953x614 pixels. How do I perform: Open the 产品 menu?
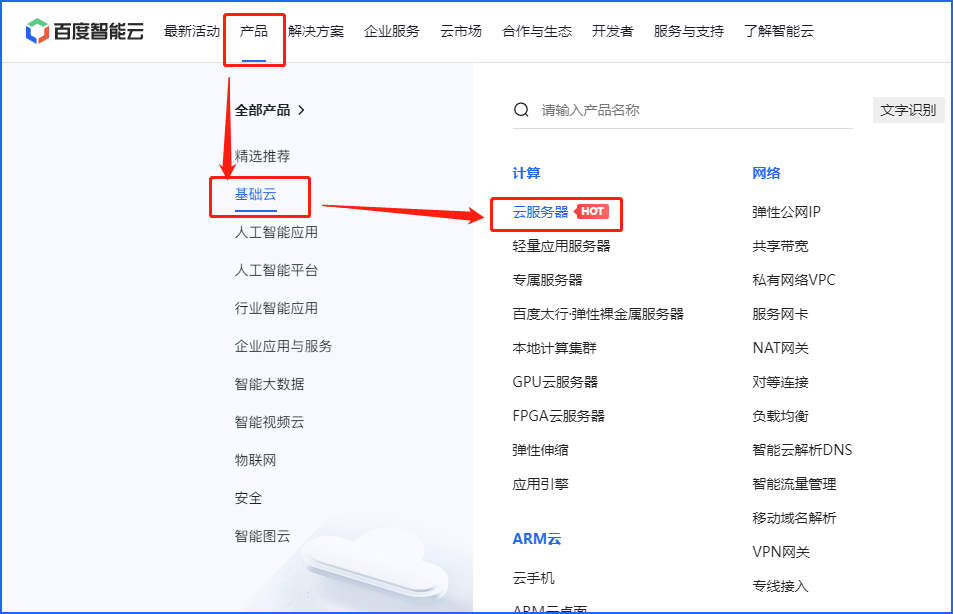coord(253,31)
